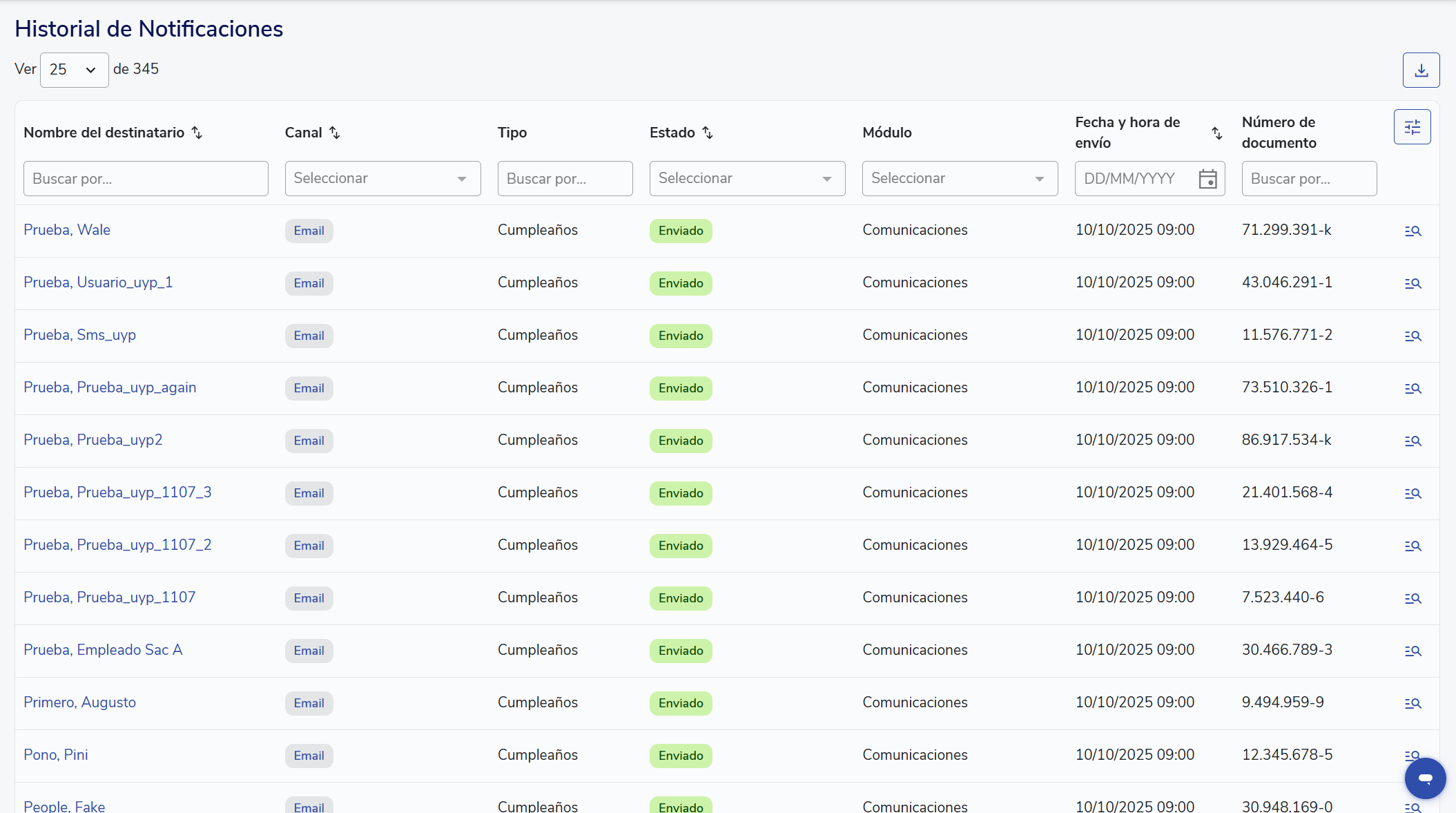Screen dimensions: 1456x813
Task: Sort by Fecha y hora de envío
Action: 1216,133
